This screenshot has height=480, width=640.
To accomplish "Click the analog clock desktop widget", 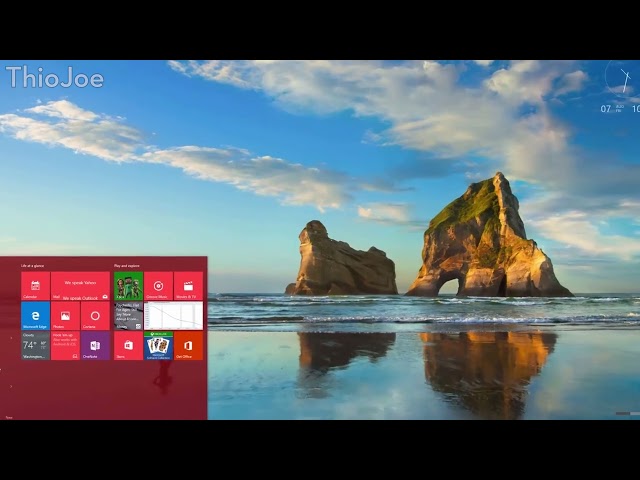I will click(x=622, y=80).
